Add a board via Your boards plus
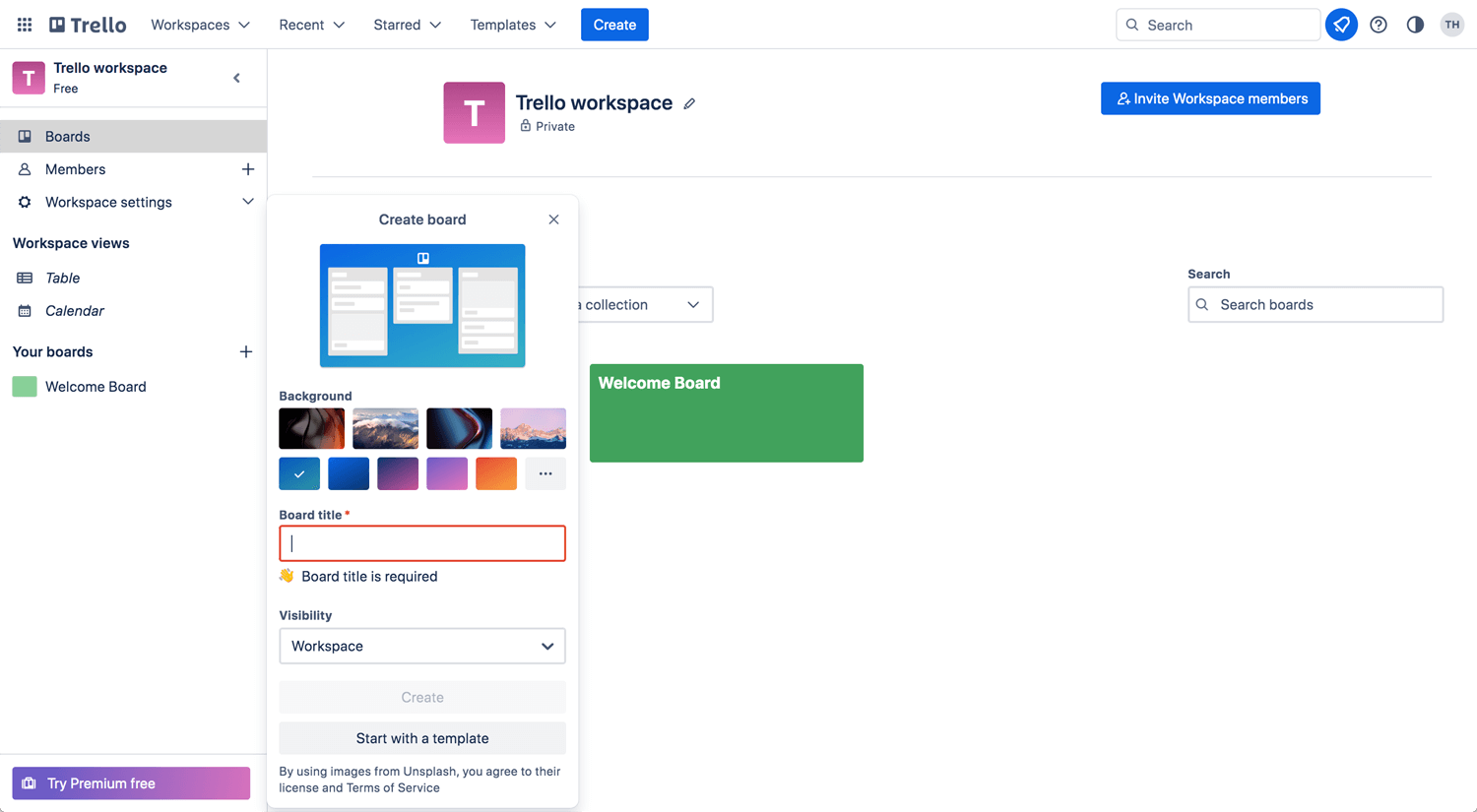This screenshot has width=1477, height=812. [x=246, y=351]
